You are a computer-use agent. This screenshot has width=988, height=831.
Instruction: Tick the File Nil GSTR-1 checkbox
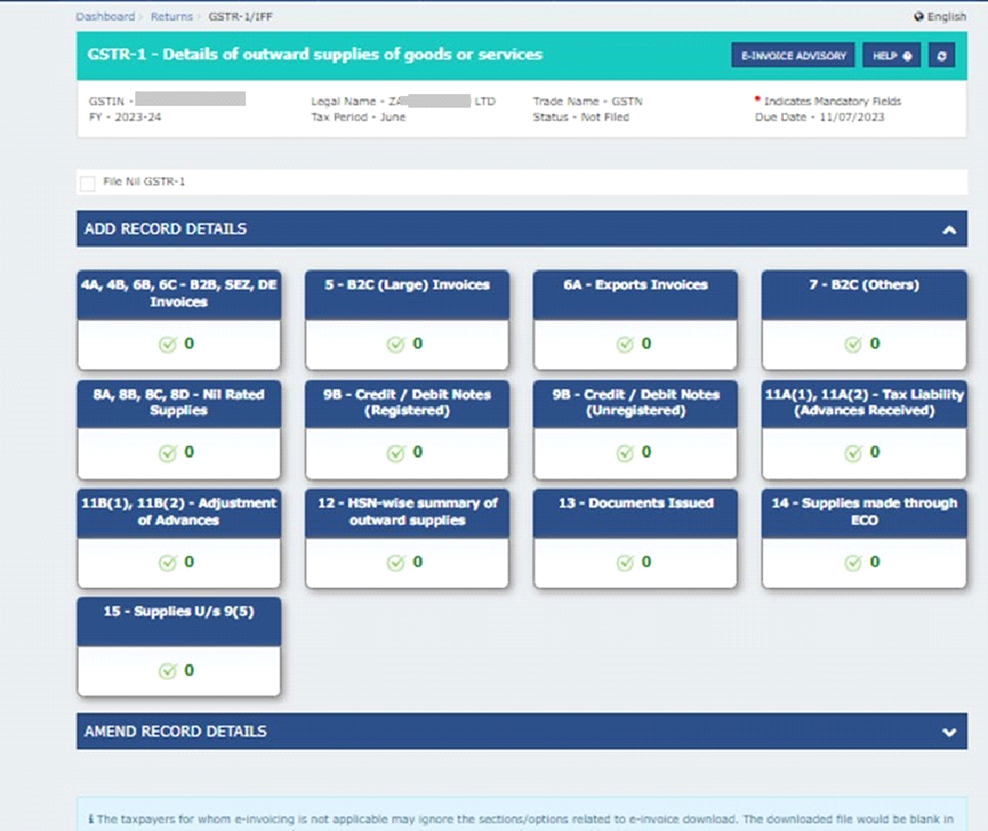[88, 183]
